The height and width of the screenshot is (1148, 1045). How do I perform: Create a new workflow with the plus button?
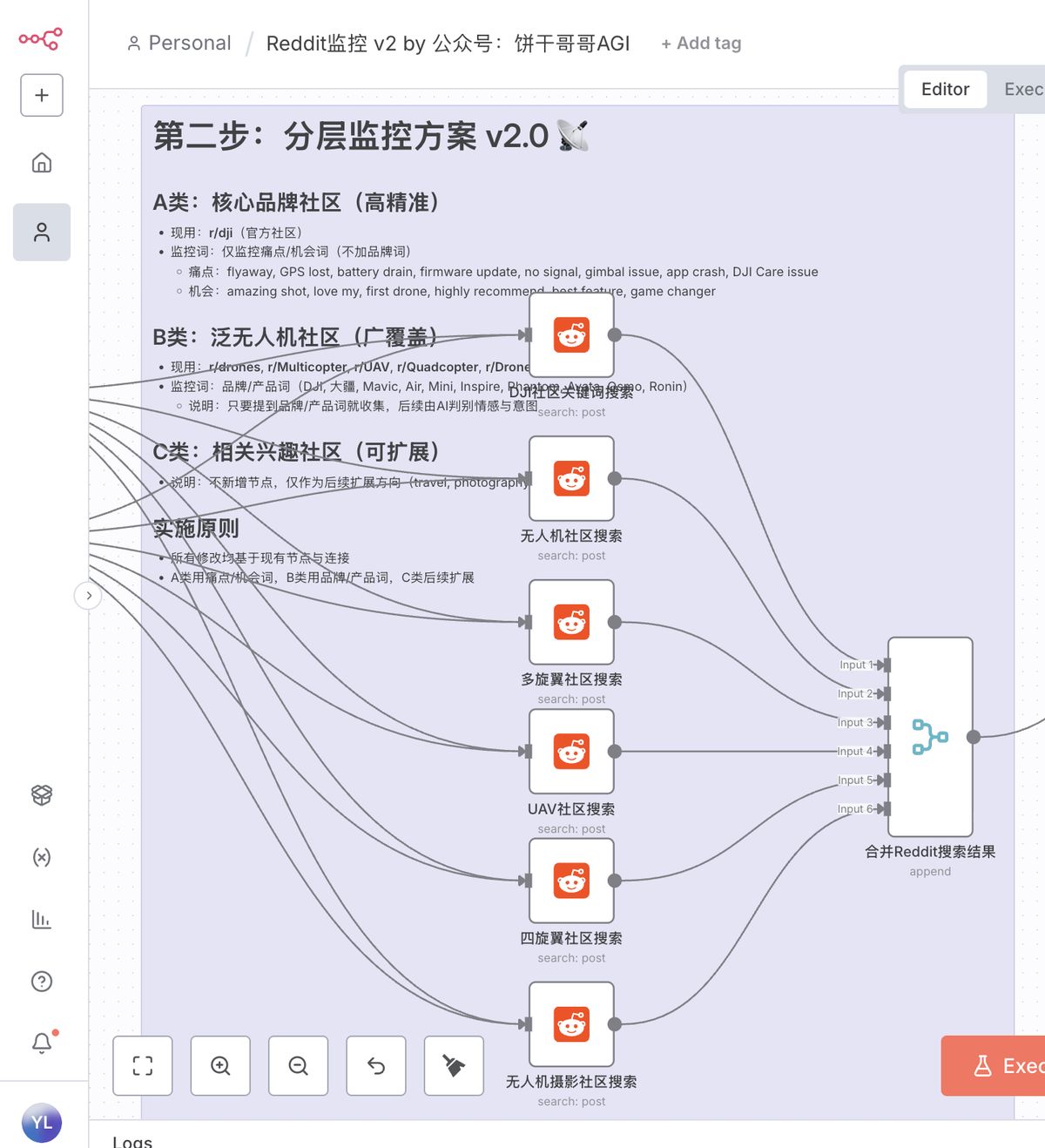[x=41, y=95]
